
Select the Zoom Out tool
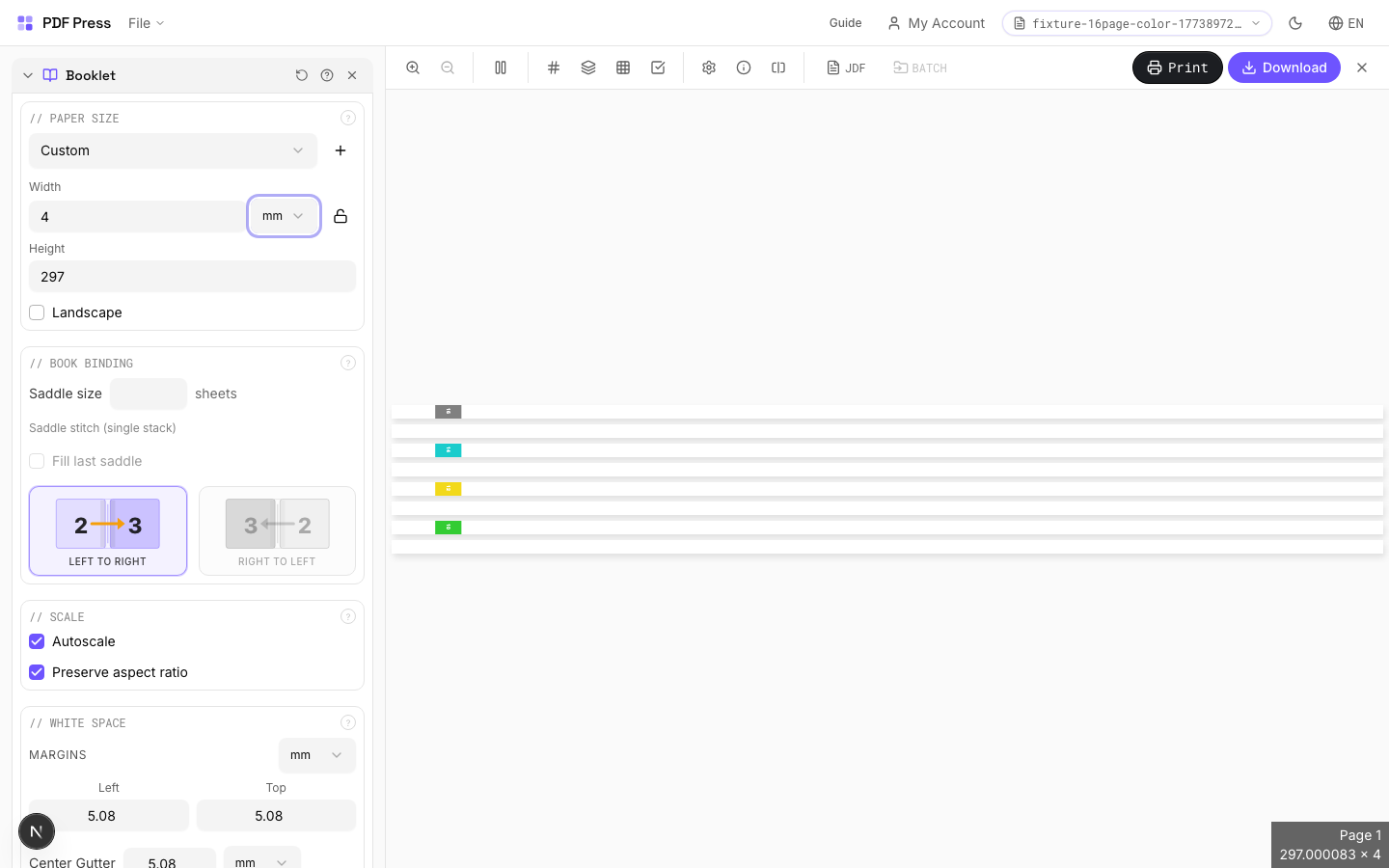click(448, 68)
